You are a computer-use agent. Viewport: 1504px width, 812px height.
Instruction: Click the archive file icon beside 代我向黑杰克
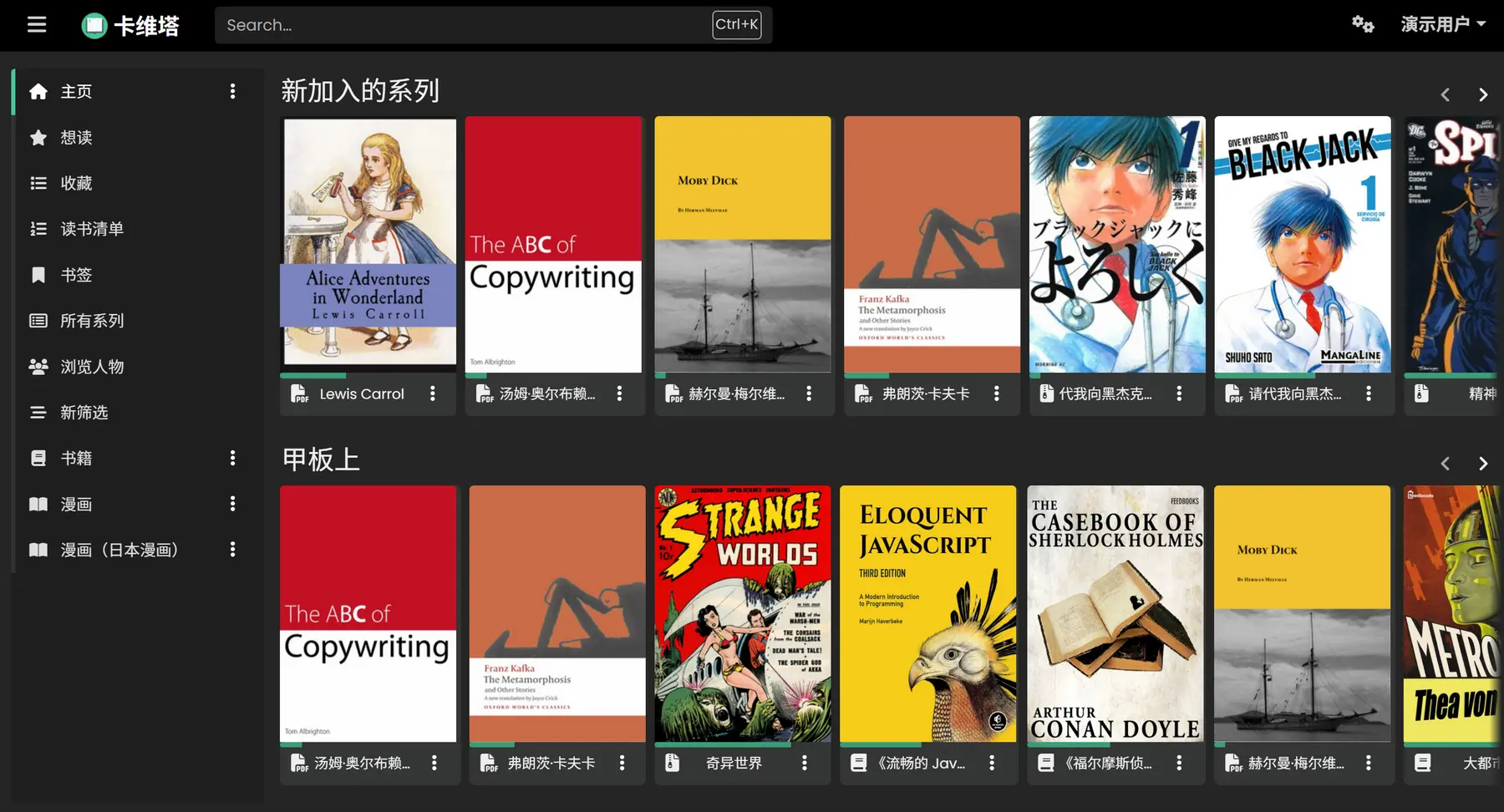pyautogui.click(x=1046, y=393)
